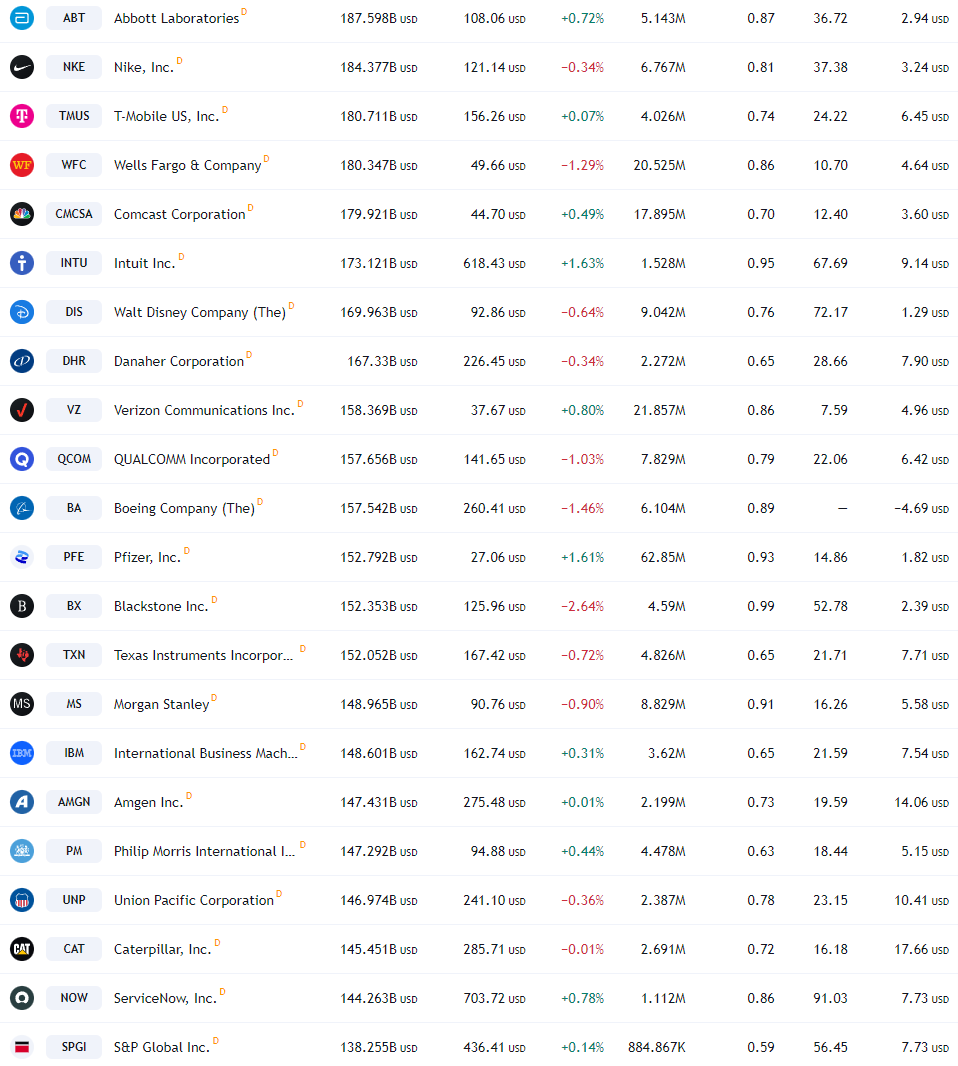
Task: Click the D superscript beside Morgan Stanley
Action: (x=213, y=698)
